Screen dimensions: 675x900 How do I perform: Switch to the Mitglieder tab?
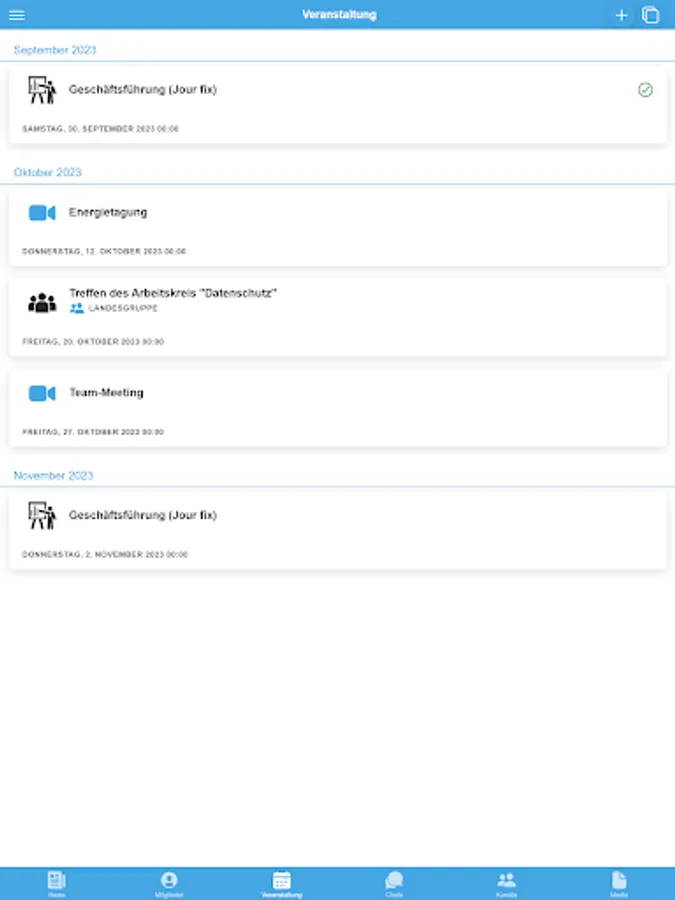(169, 884)
